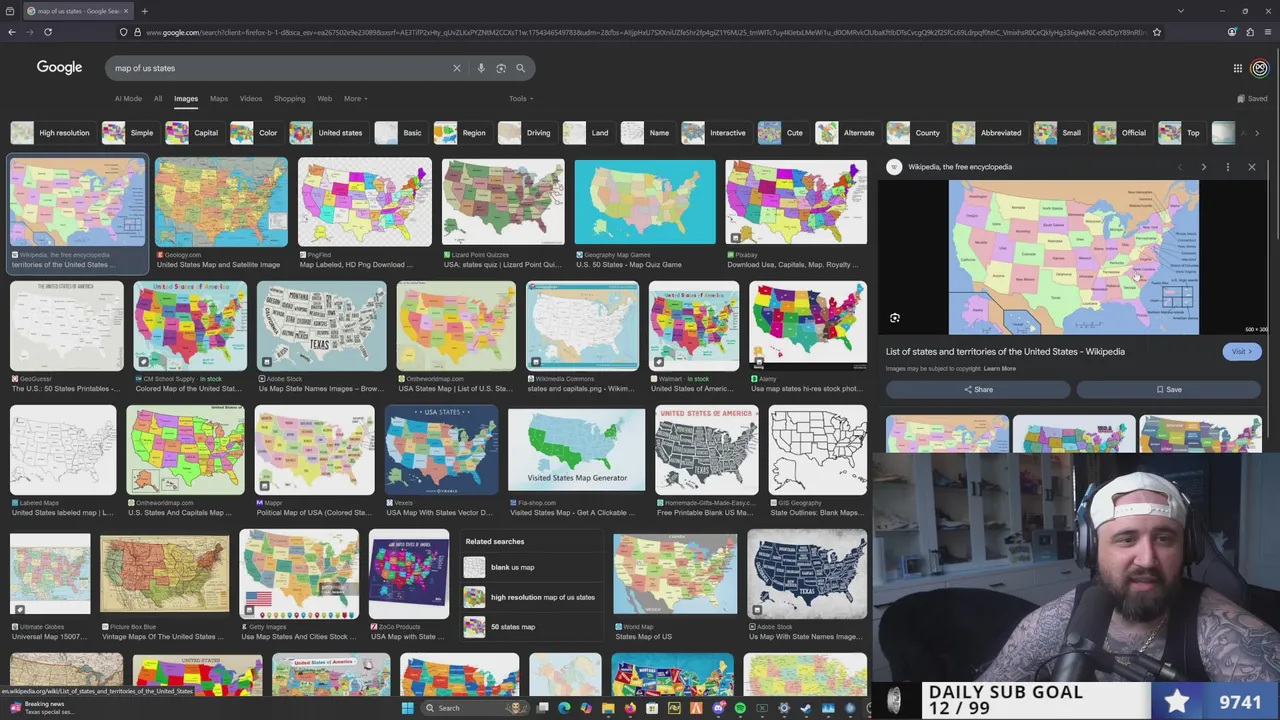Open the preview panel three-dot menu
This screenshot has height=720, width=1280.
(x=1228, y=167)
